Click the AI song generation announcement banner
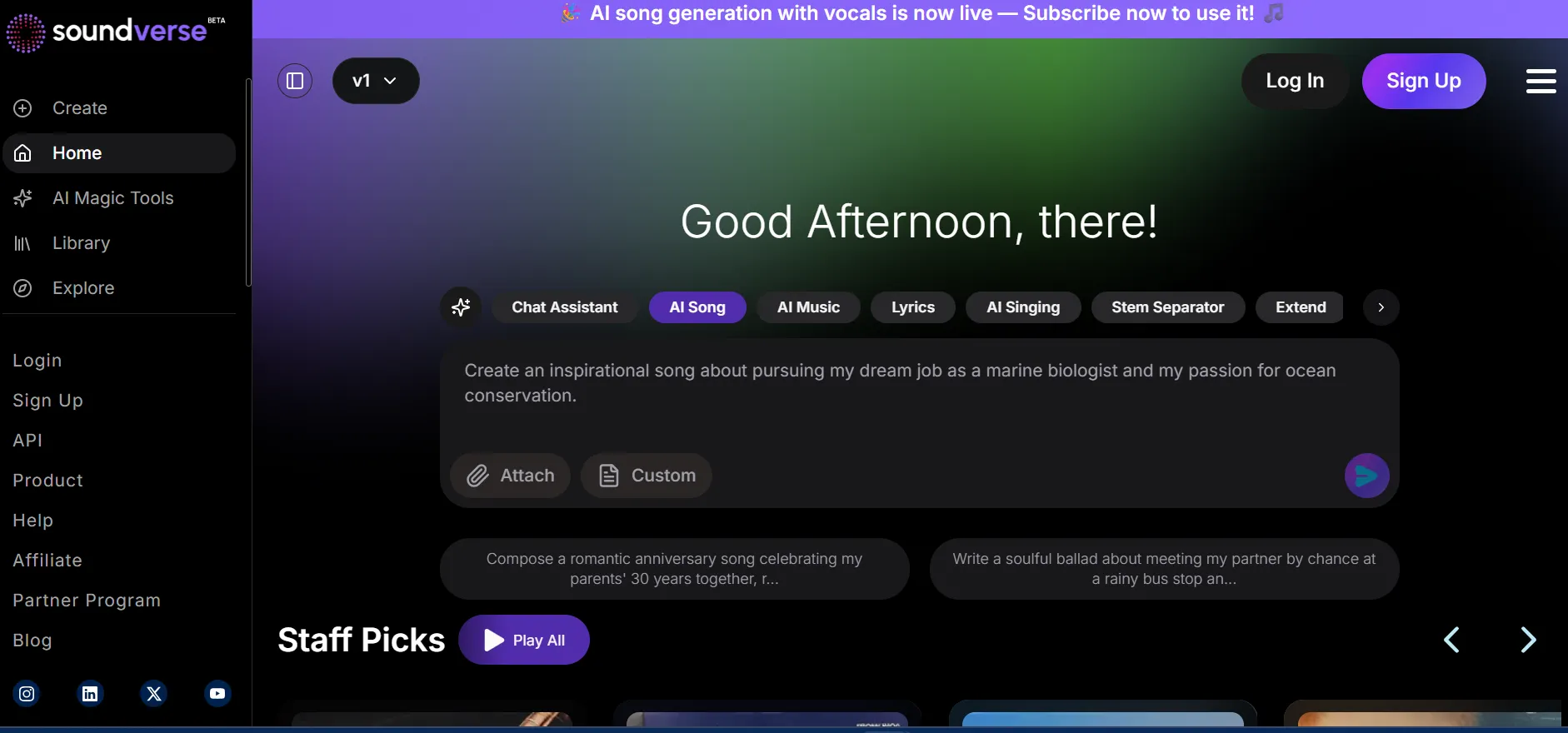This screenshot has height=733, width=1568. click(x=910, y=18)
